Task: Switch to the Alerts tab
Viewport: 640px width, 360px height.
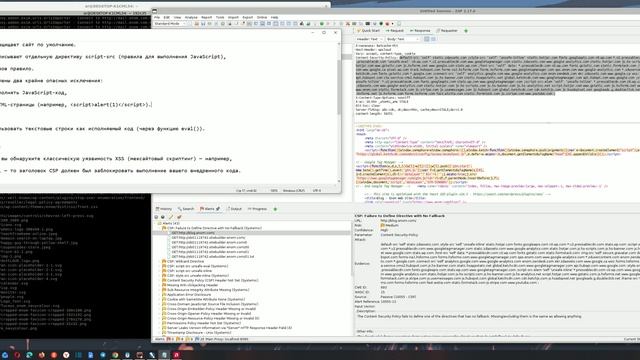Action: click(210, 209)
